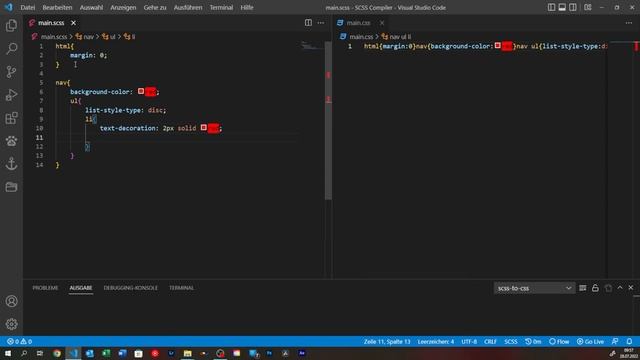Change CRLF line ending in status bar
Image resolution: width=640 pixels, height=360 pixels.
pos(490,342)
